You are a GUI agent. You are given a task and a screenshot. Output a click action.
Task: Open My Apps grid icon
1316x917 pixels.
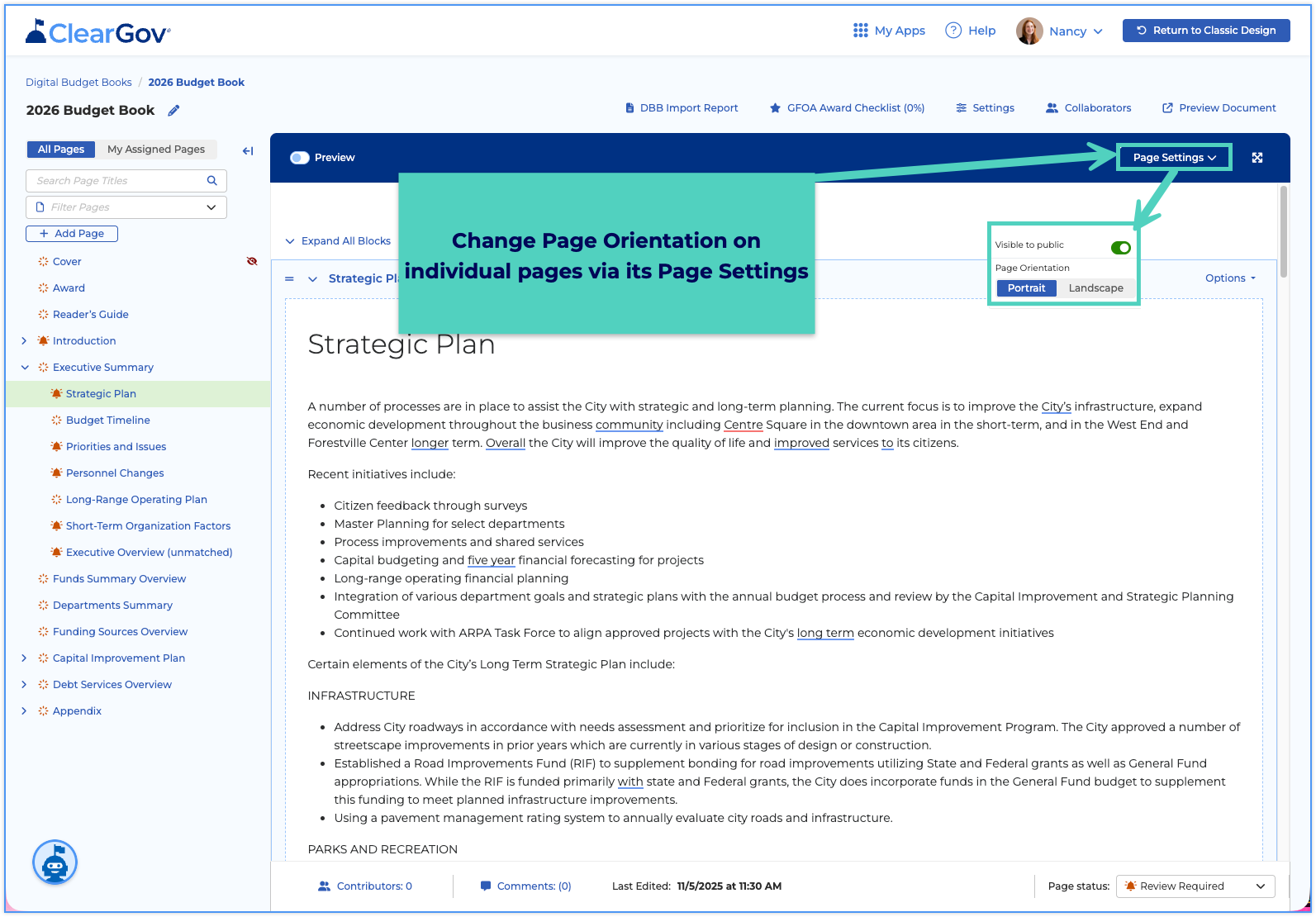click(x=860, y=31)
